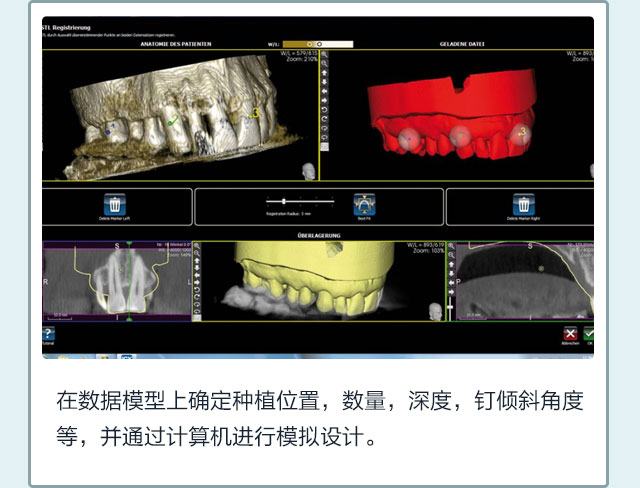
Task: Click the Abbrechen cancel button
Action: pyautogui.click(x=570, y=334)
